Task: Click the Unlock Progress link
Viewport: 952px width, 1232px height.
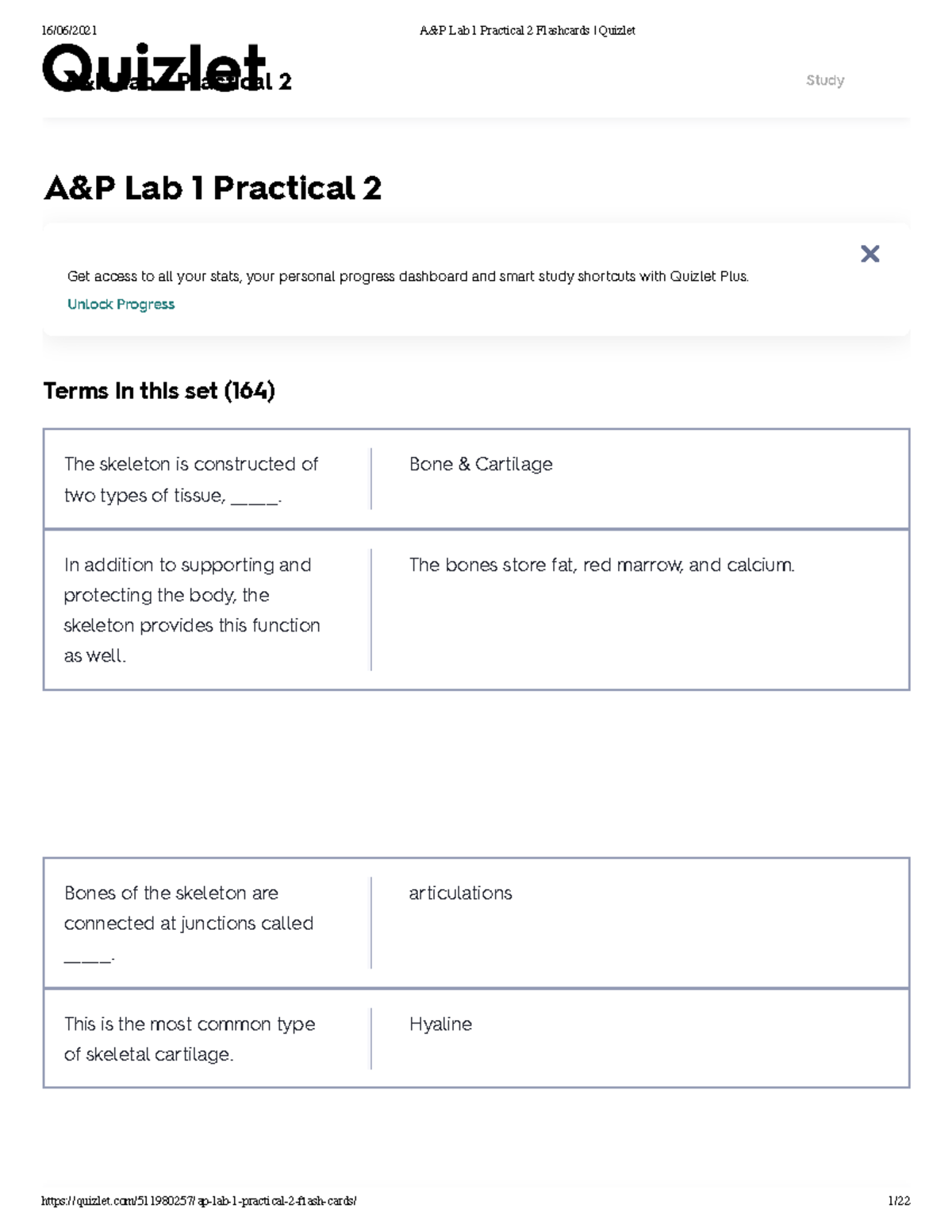Action: click(121, 304)
